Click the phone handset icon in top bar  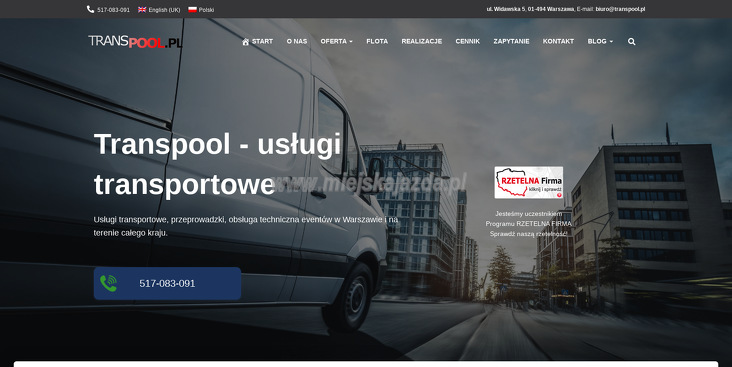click(91, 9)
